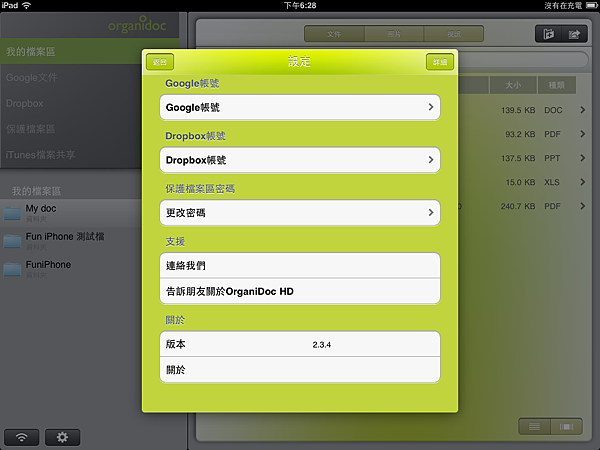Select the third media tab in top bar
Screen dimensions: 600x450
click(454, 34)
